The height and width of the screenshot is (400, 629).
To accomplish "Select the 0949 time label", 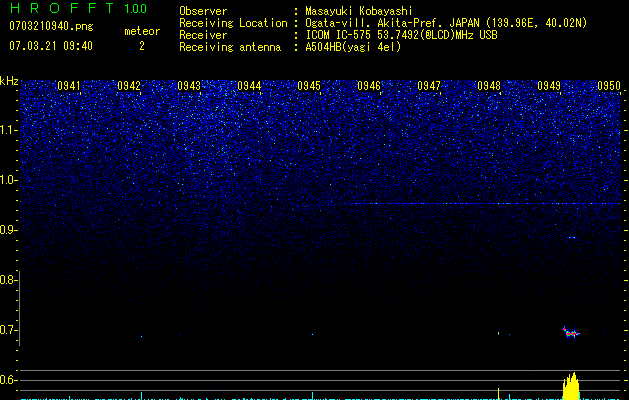I will click(x=549, y=86).
